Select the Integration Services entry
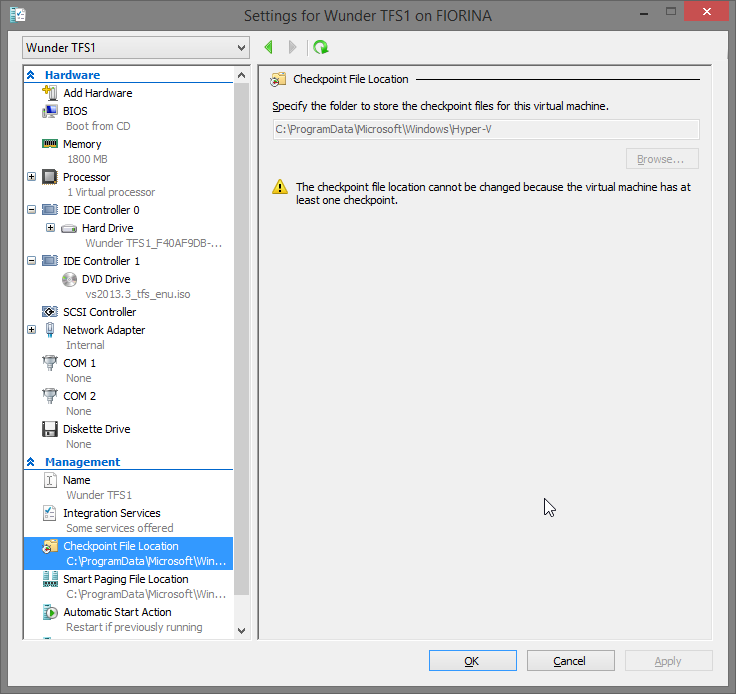Screen dimensions: 736x694 click(x=112, y=513)
